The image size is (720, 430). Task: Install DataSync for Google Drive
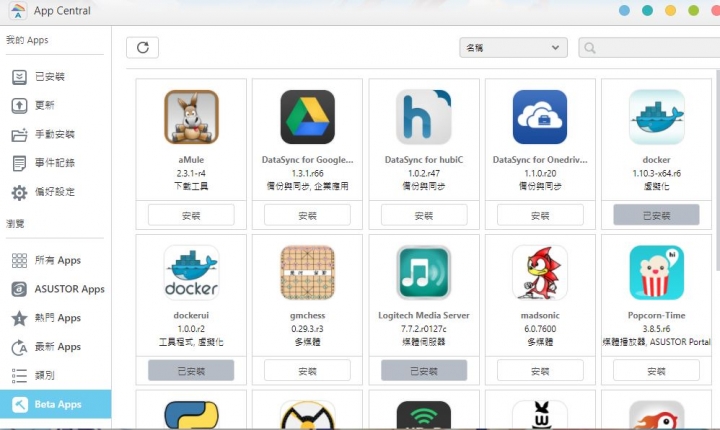307,215
